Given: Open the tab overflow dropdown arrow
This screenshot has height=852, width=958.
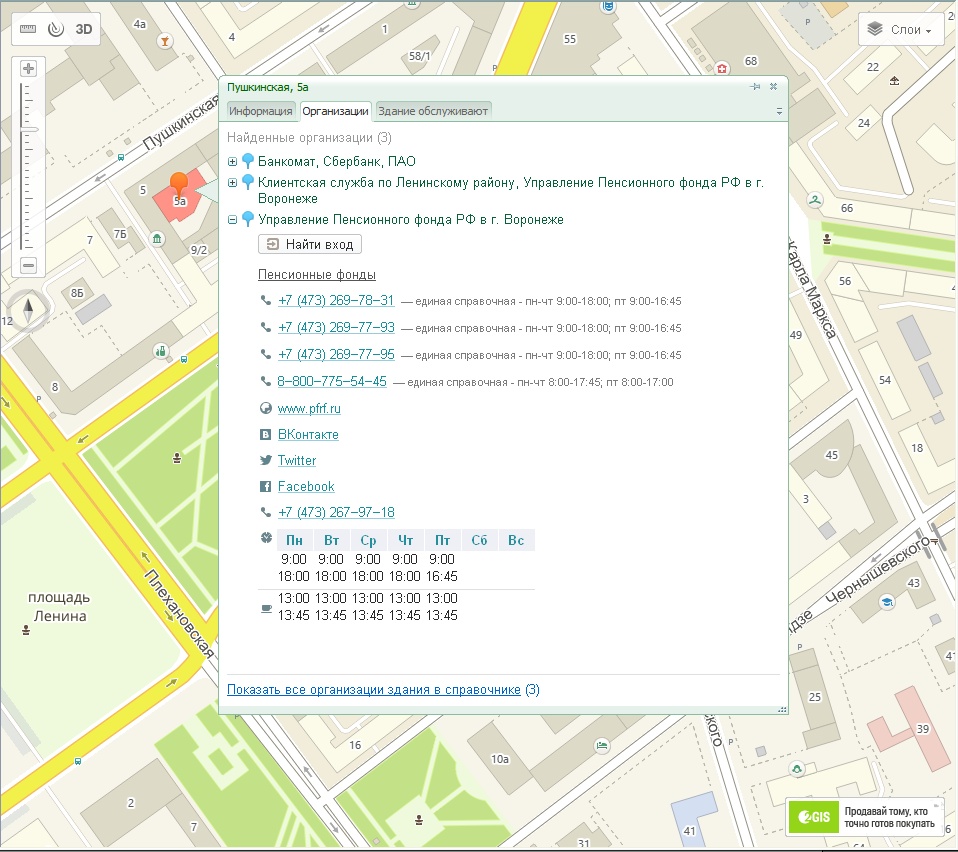Looking at the screenshot, I should [x=779, y=112].
